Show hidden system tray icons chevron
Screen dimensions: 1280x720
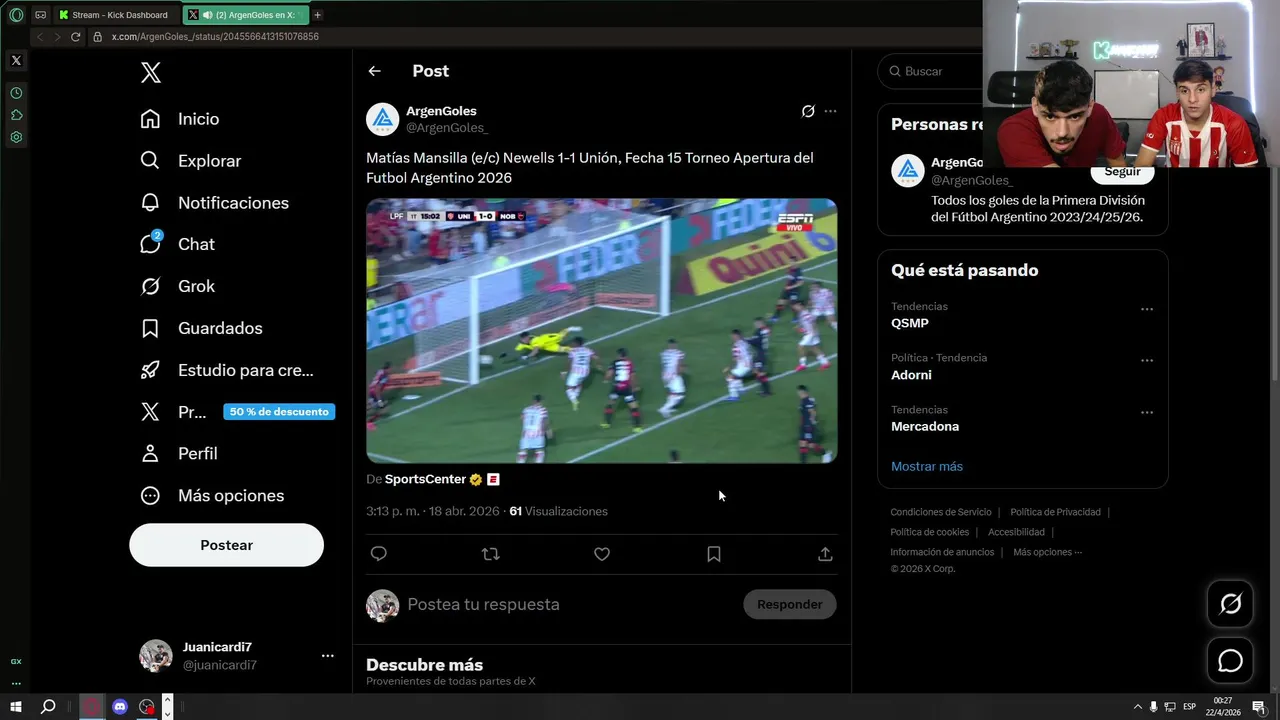[1138, 707]
